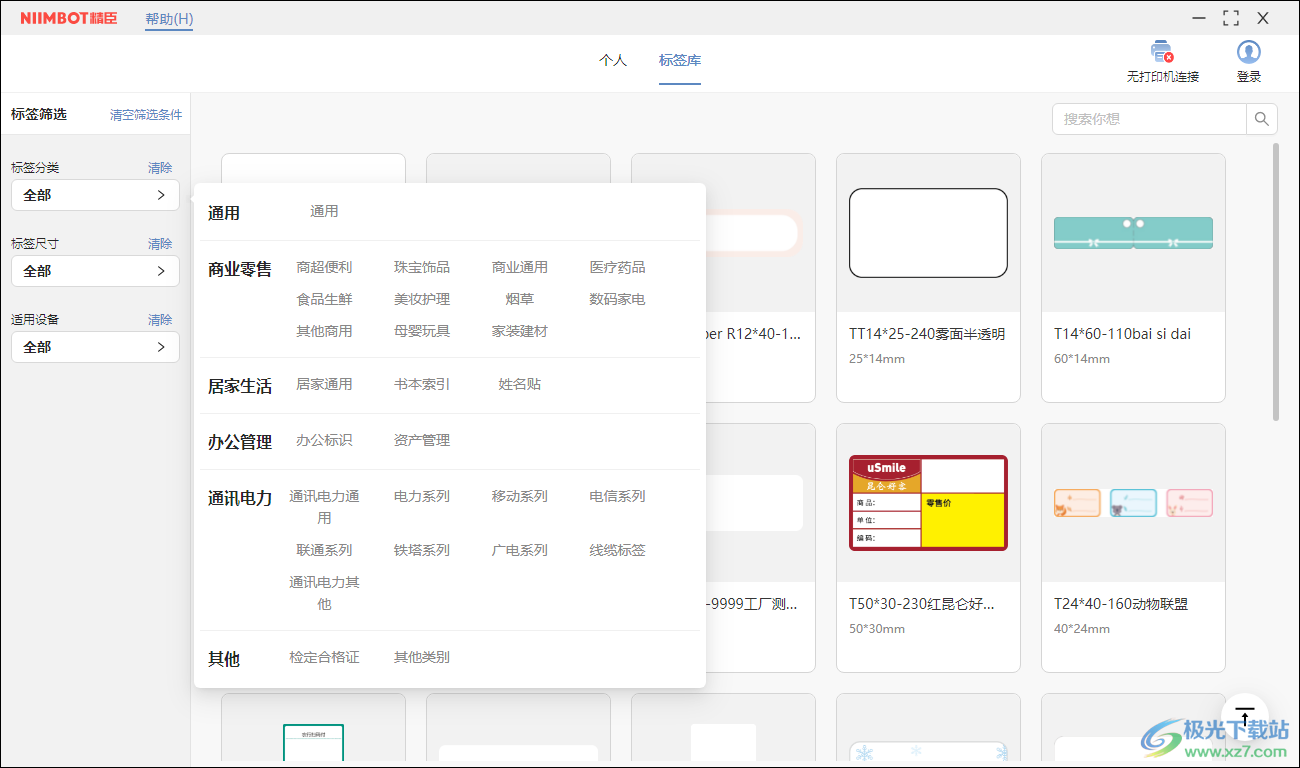Viewport: 1300px width, 768px height.
Task: Click the vertical scrollbar of label list
Action: (x=1275, y=282)
